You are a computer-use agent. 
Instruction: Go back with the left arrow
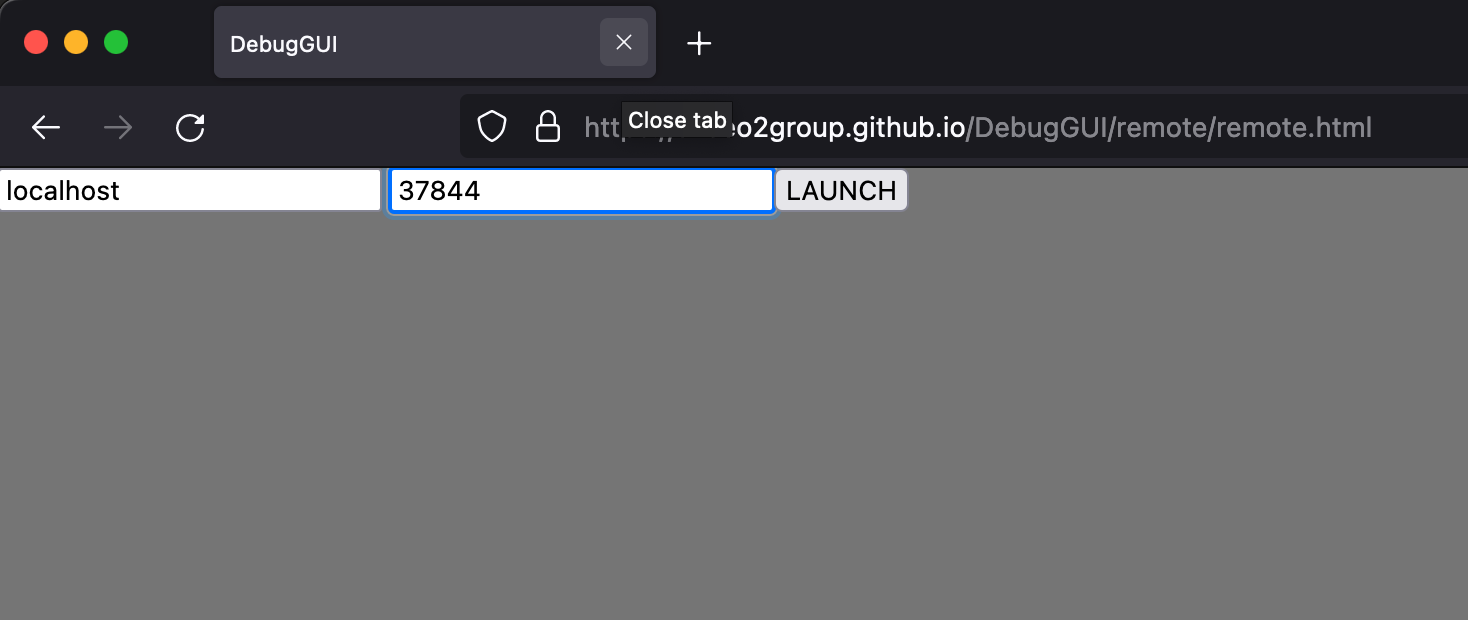[x=46, y=128]
